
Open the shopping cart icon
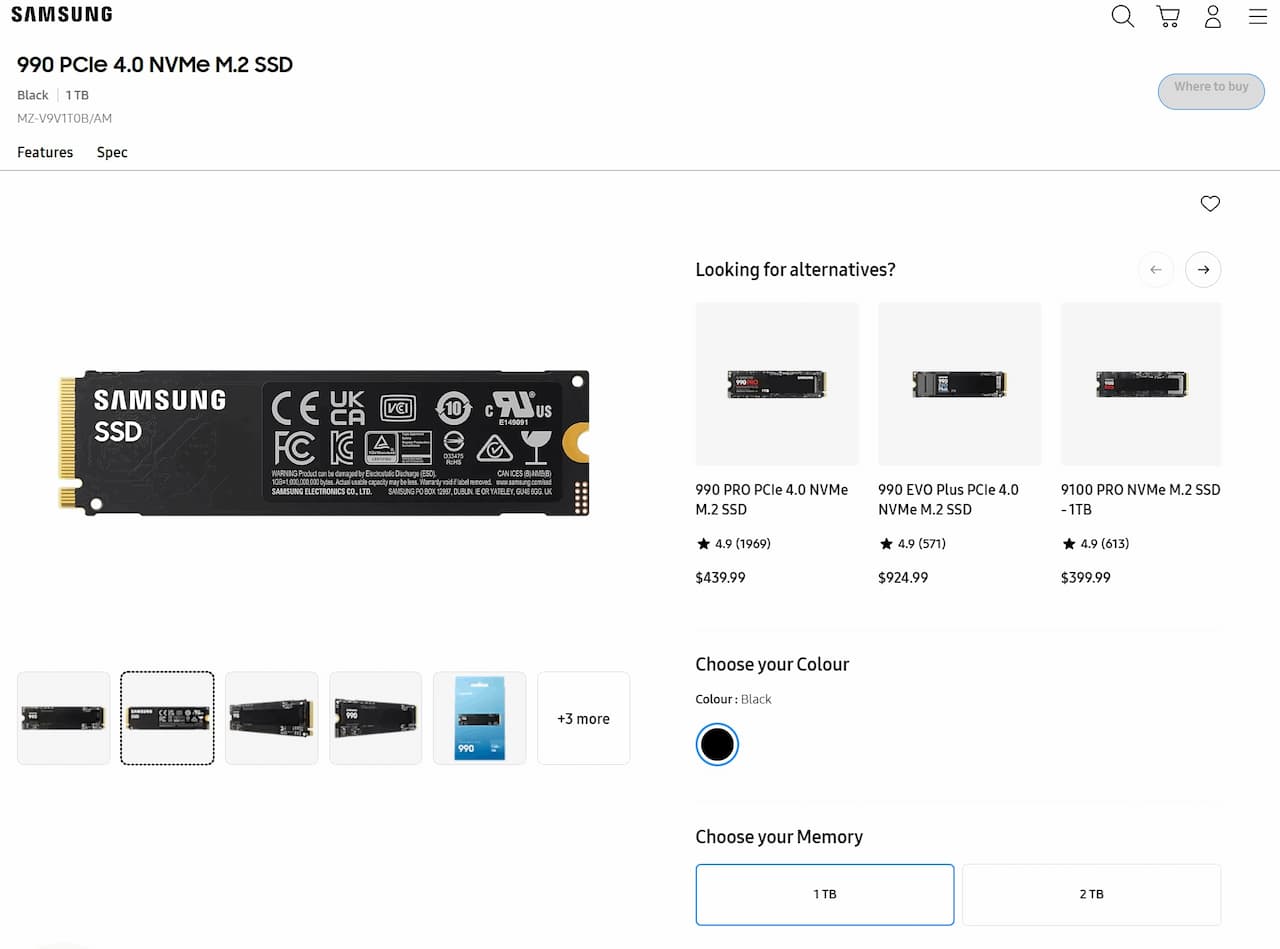tap(1168, 16)
